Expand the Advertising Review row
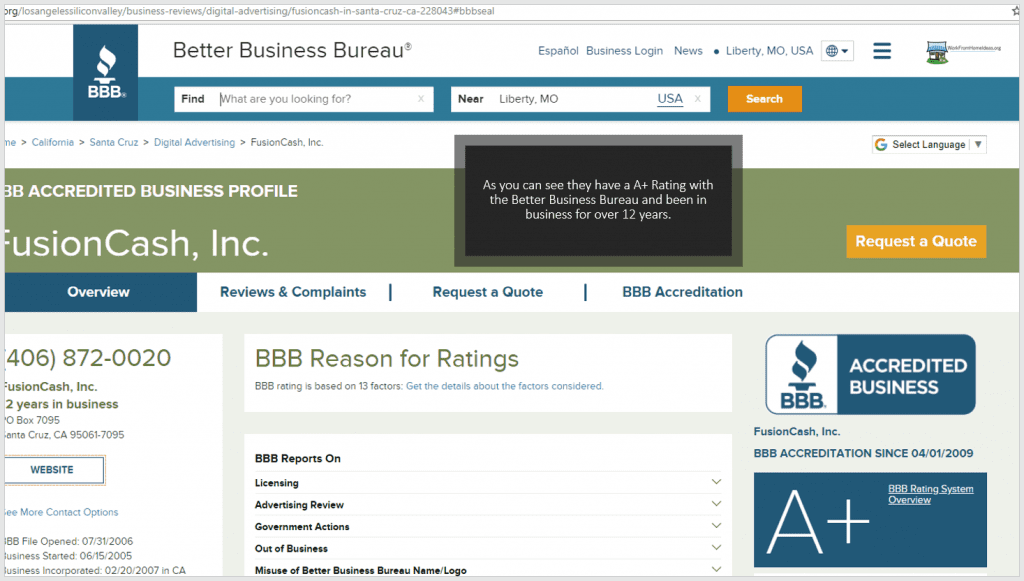 coord(488,505)
